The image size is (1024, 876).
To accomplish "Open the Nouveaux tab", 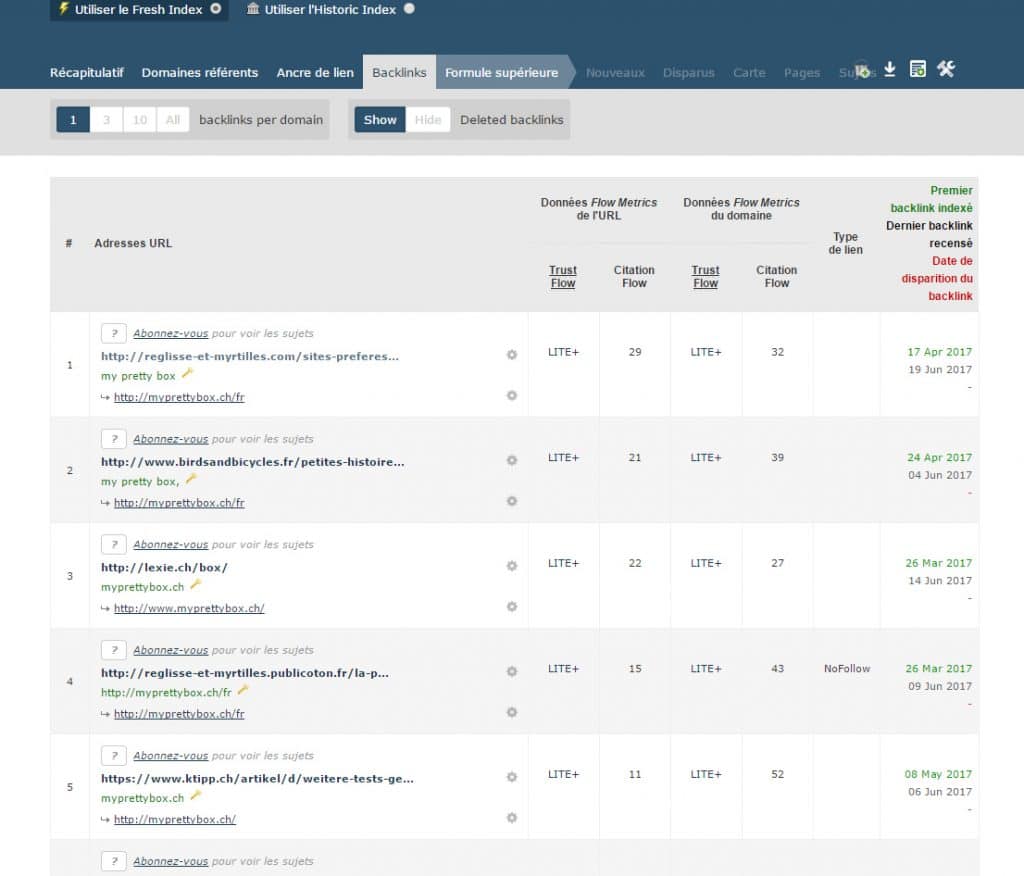I will click(x=615, y=73).
